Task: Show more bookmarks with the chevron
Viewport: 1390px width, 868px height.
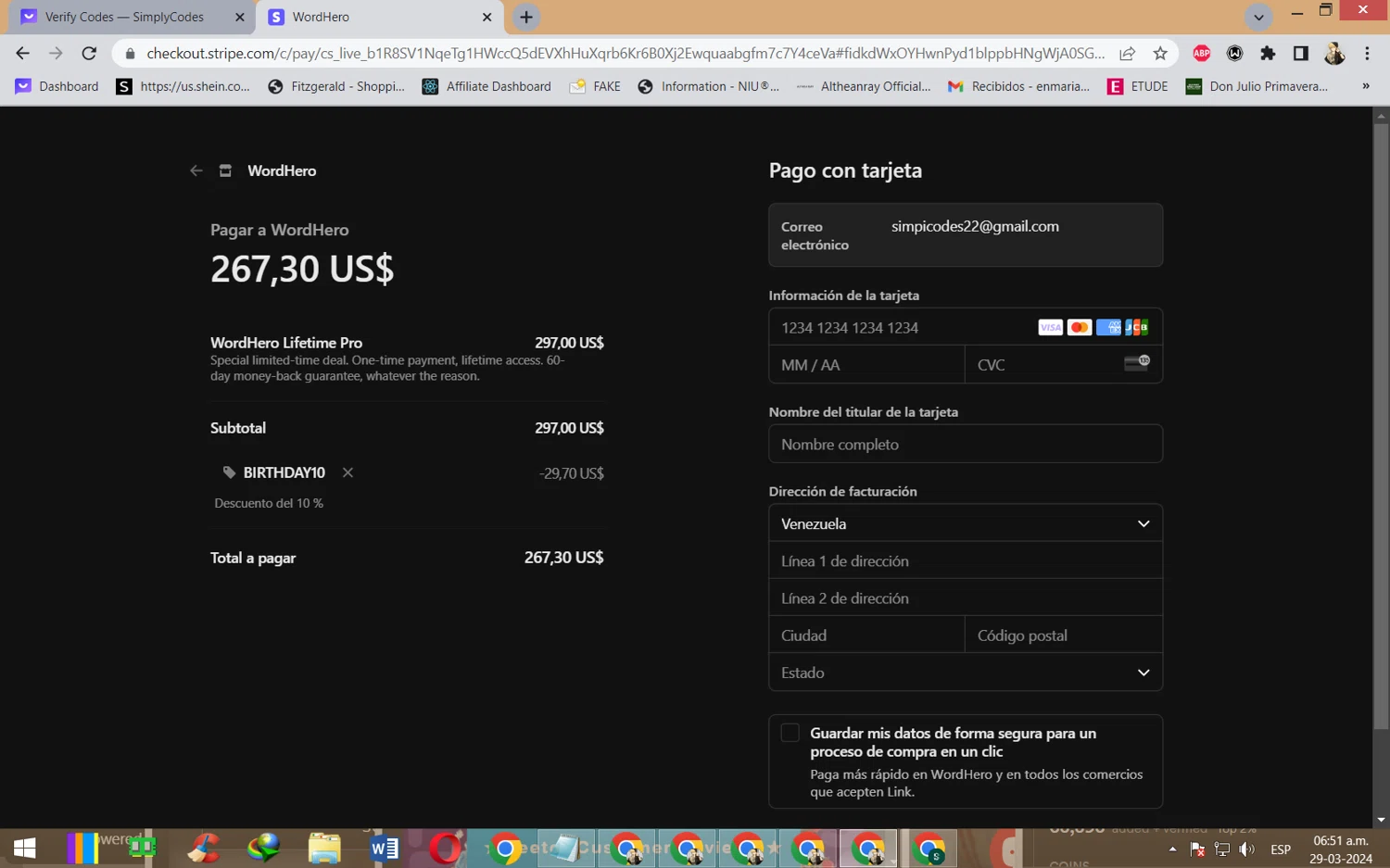Action: click(x=1365, y=86)
